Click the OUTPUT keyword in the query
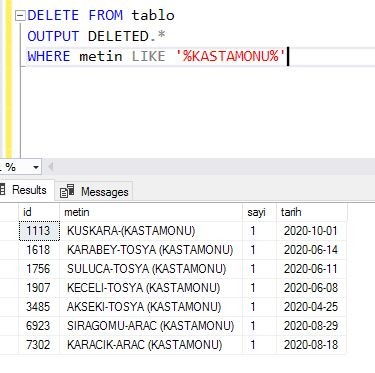This screenshot has width=375, height=373. pyautogui.click(x=53, y=36)
